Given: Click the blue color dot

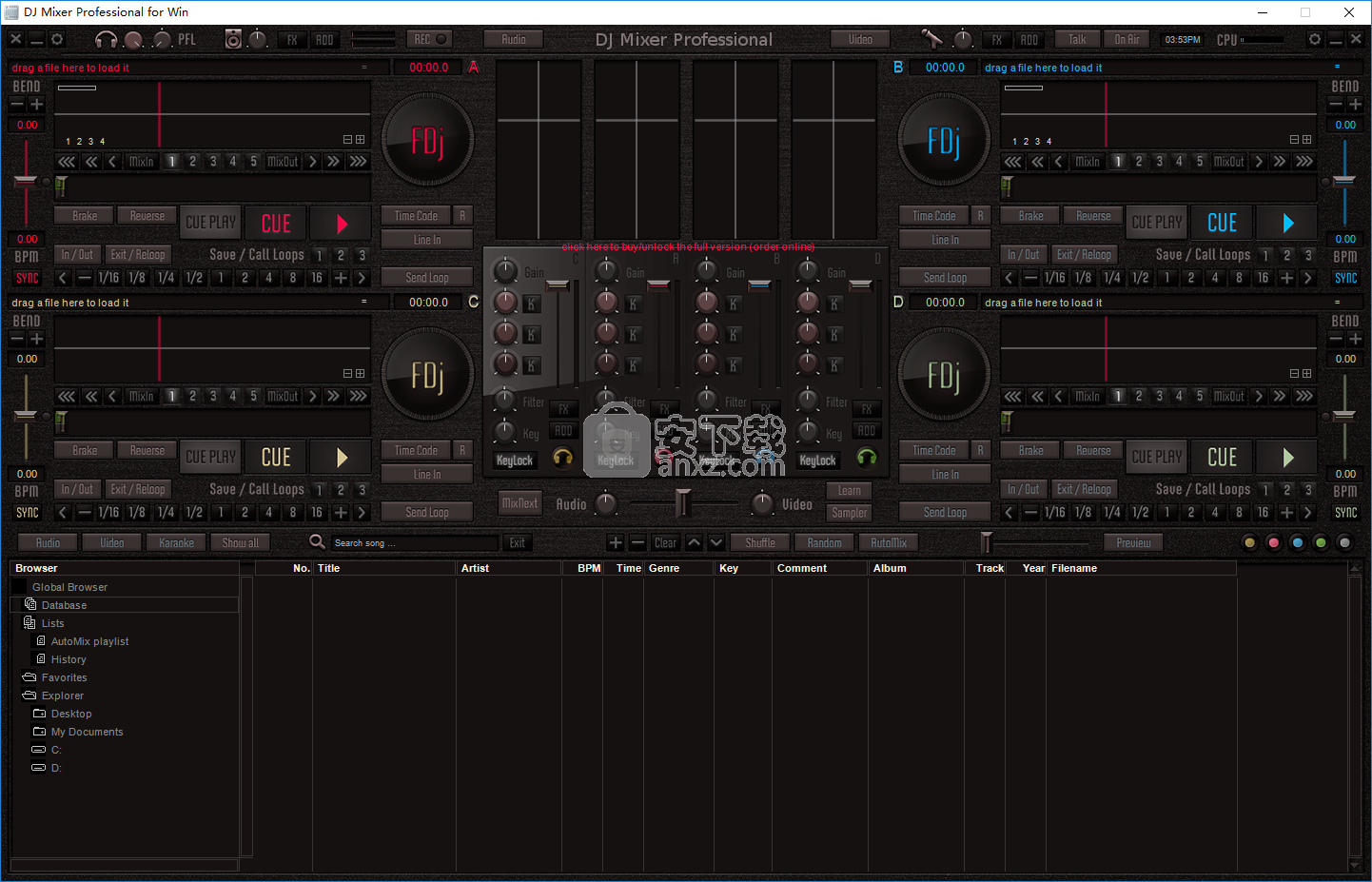Looking at the screenshot, I should click(1297, 542).
